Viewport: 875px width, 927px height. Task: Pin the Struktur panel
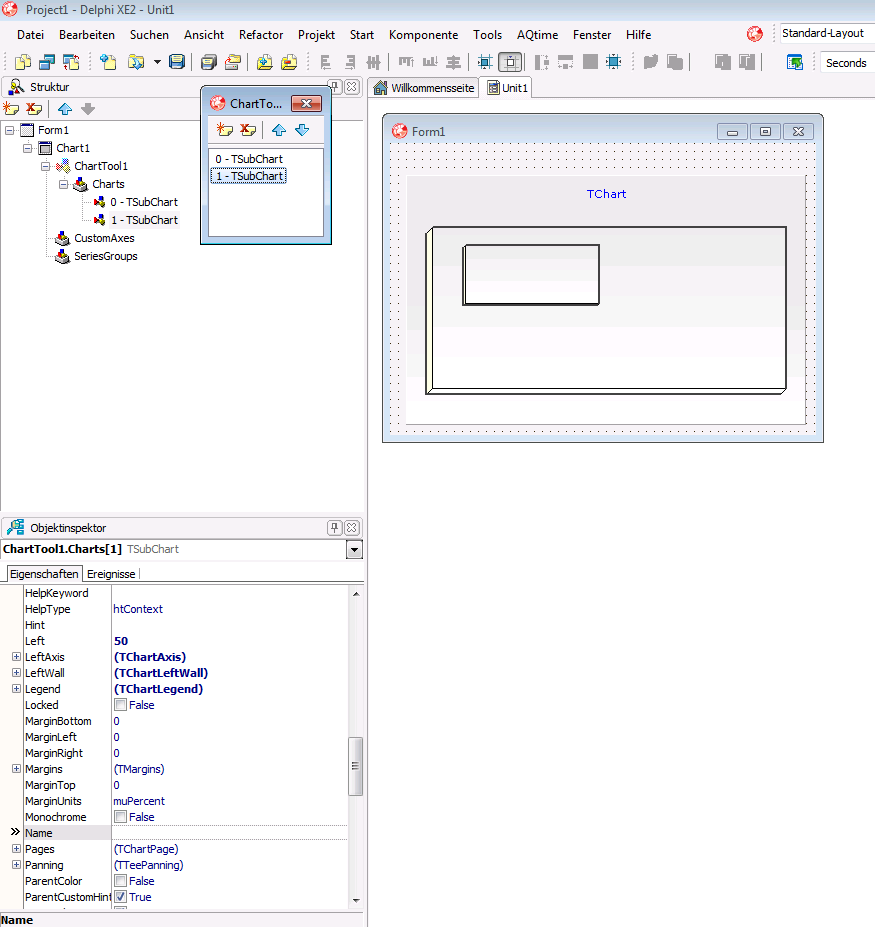(335, 87)
